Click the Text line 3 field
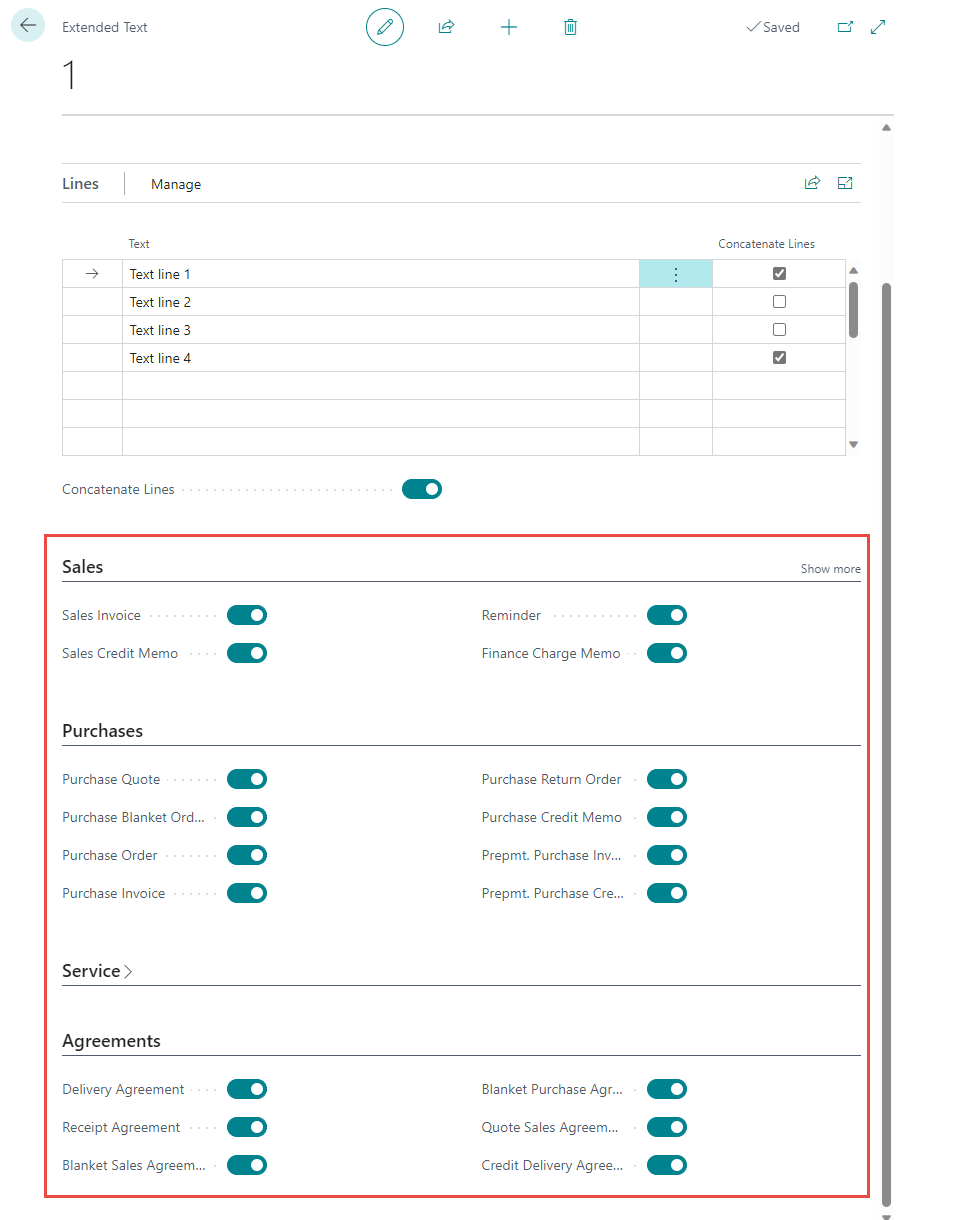Image resolution: width=962 pixels, height=1220 pixels. click(380, 330)
